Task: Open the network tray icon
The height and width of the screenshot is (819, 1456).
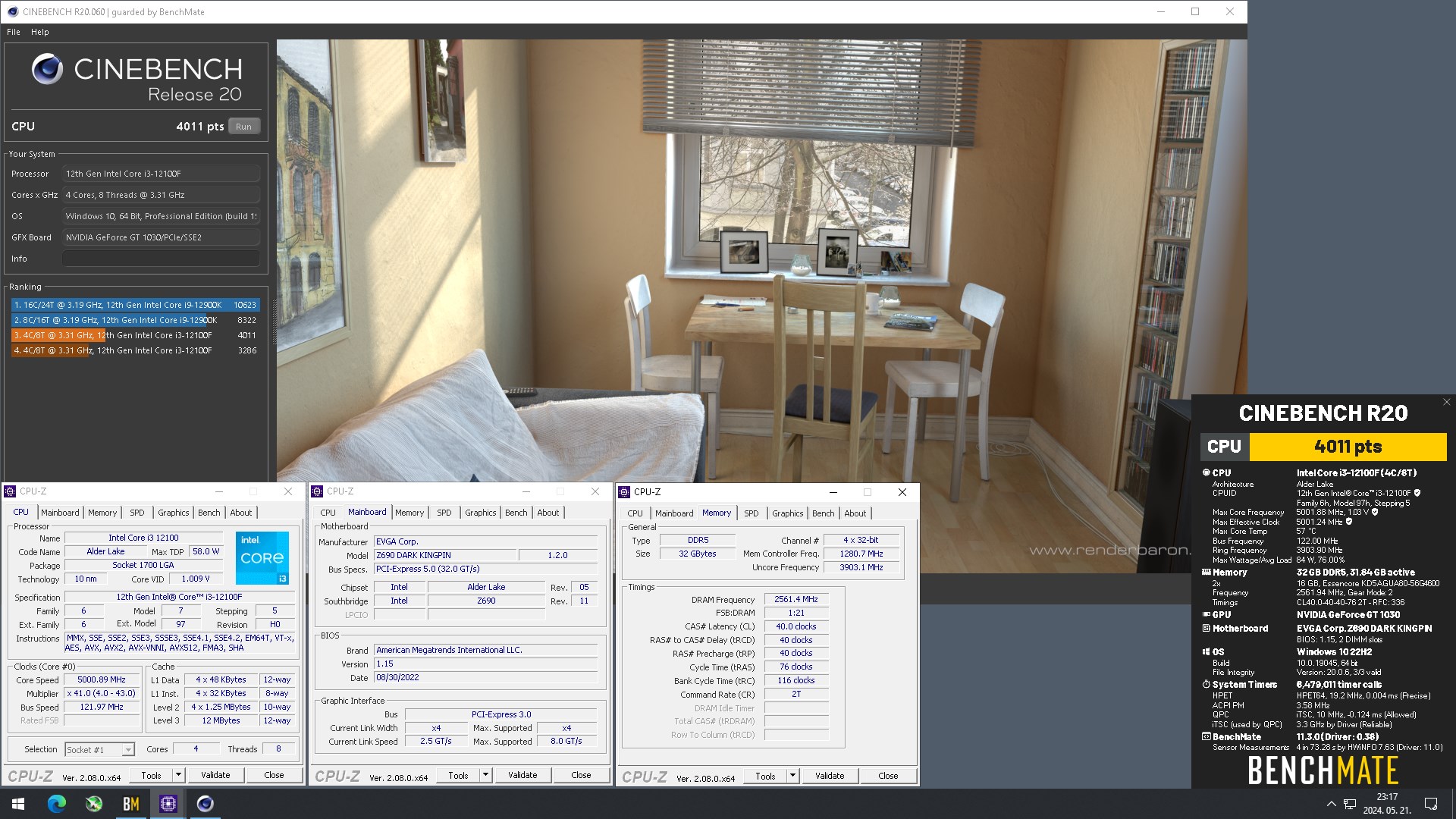Action: pos(1350,804)
